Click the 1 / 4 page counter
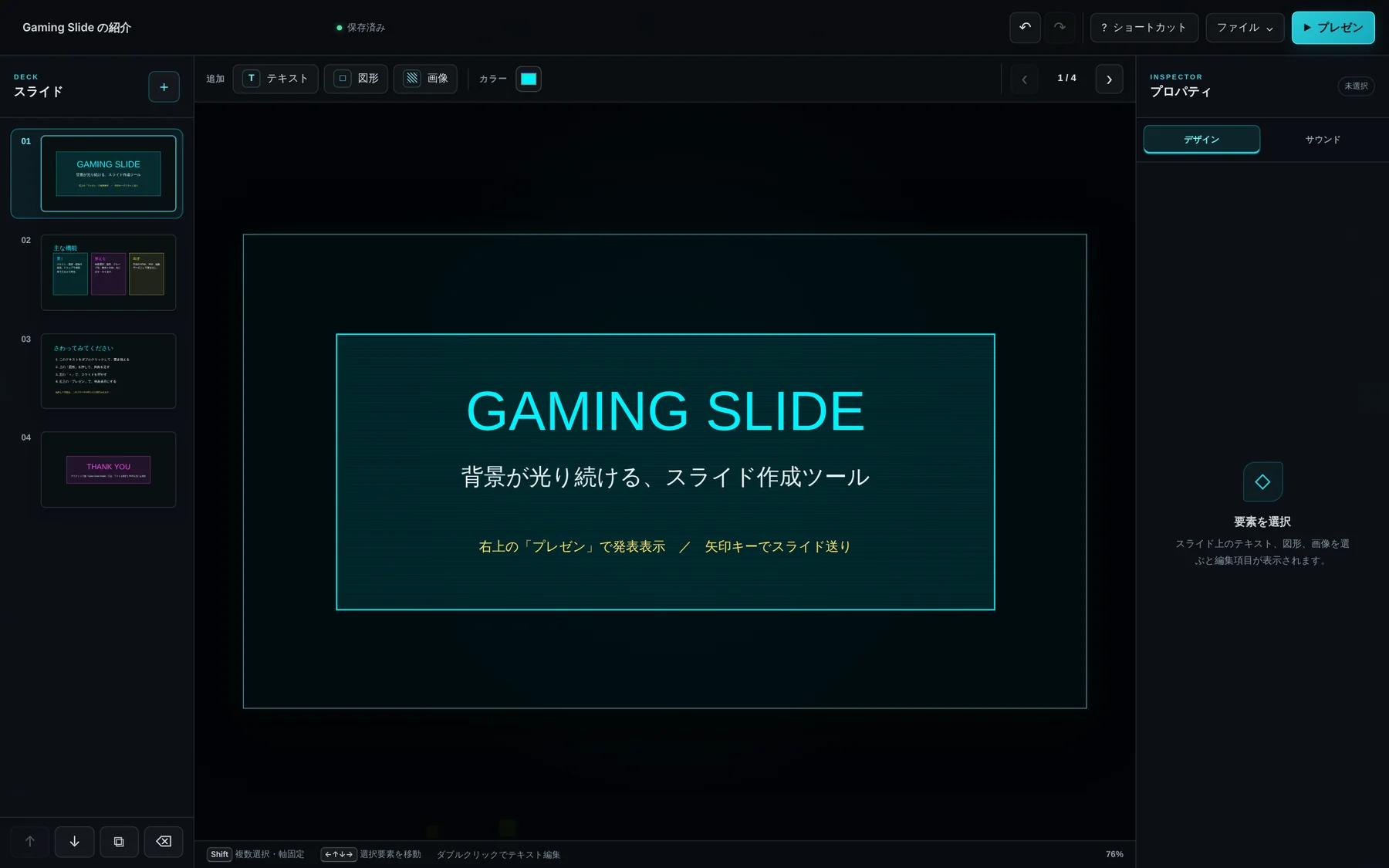 [1066, 79]
